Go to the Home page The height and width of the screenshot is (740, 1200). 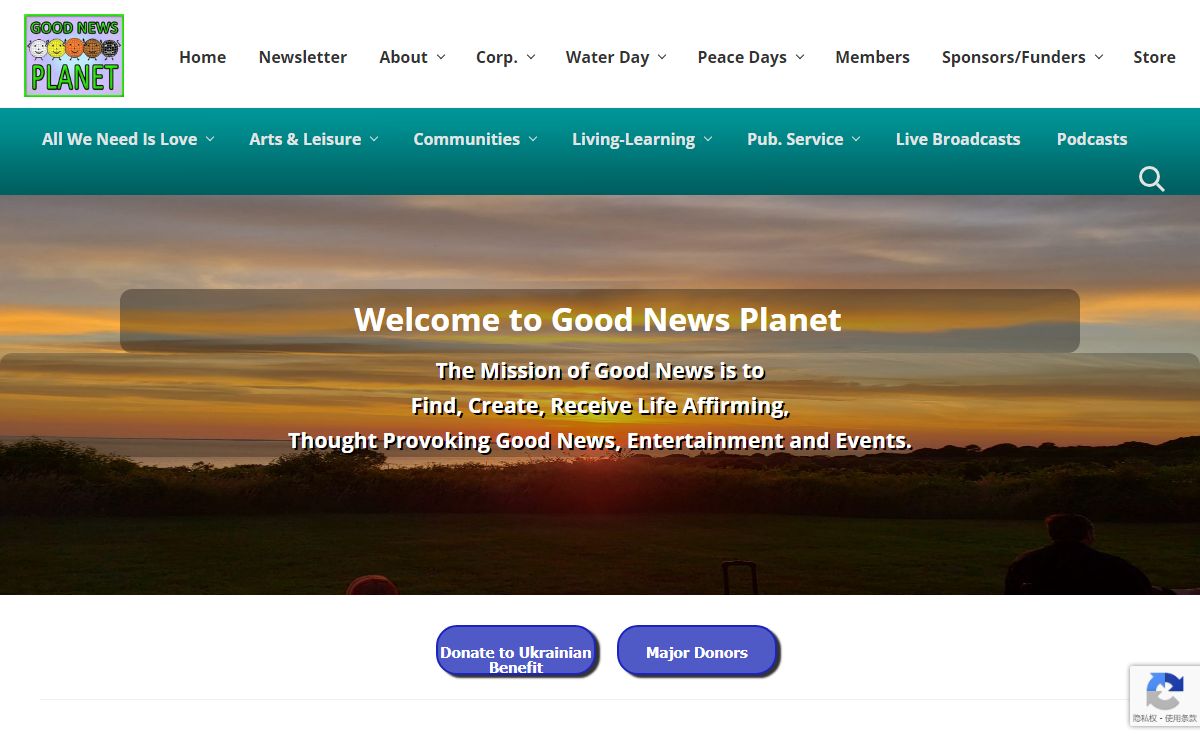click(202, 57)
